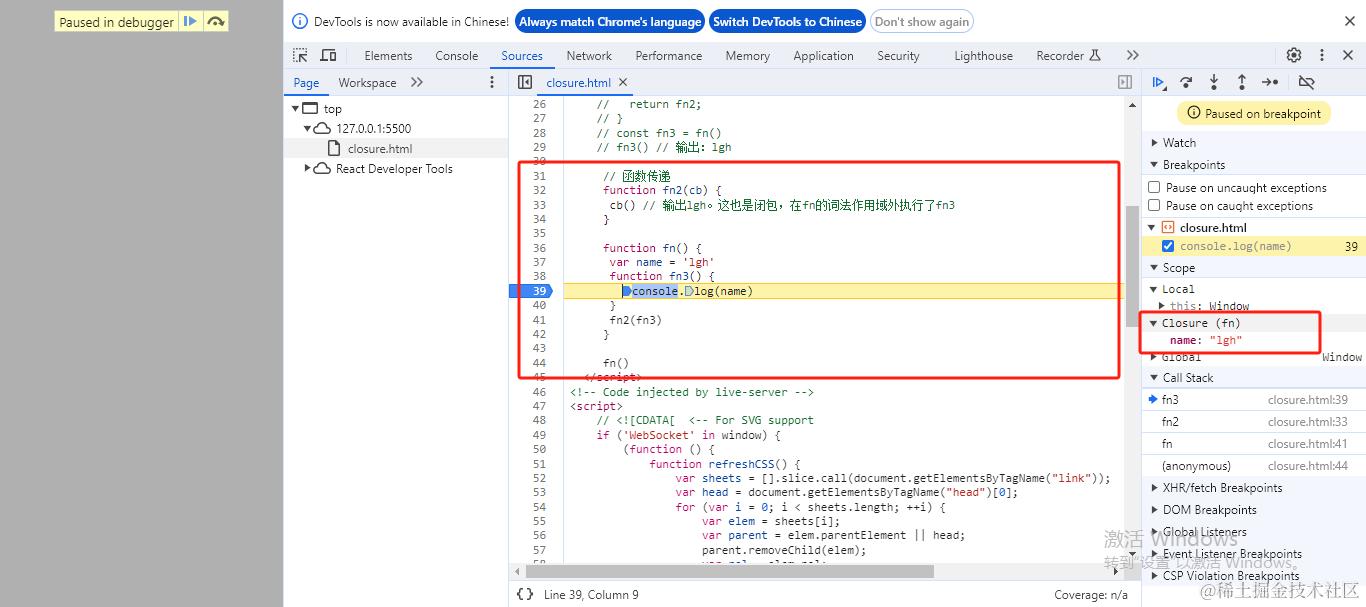The height and width of the screenshot is (607, 1366).
Task: Select (anonymous) frame in call stack
Action: (1254, 465)
